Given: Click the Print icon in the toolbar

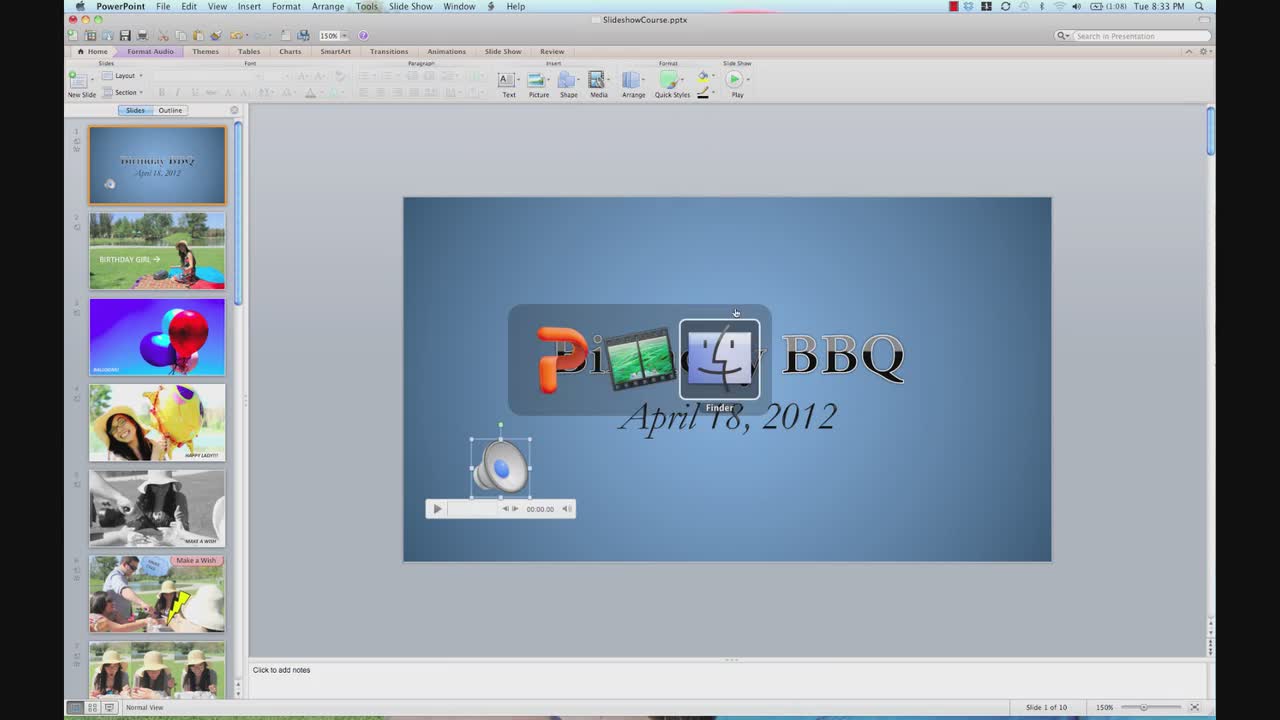Looking at the screenshot, I should pos(142,35).
